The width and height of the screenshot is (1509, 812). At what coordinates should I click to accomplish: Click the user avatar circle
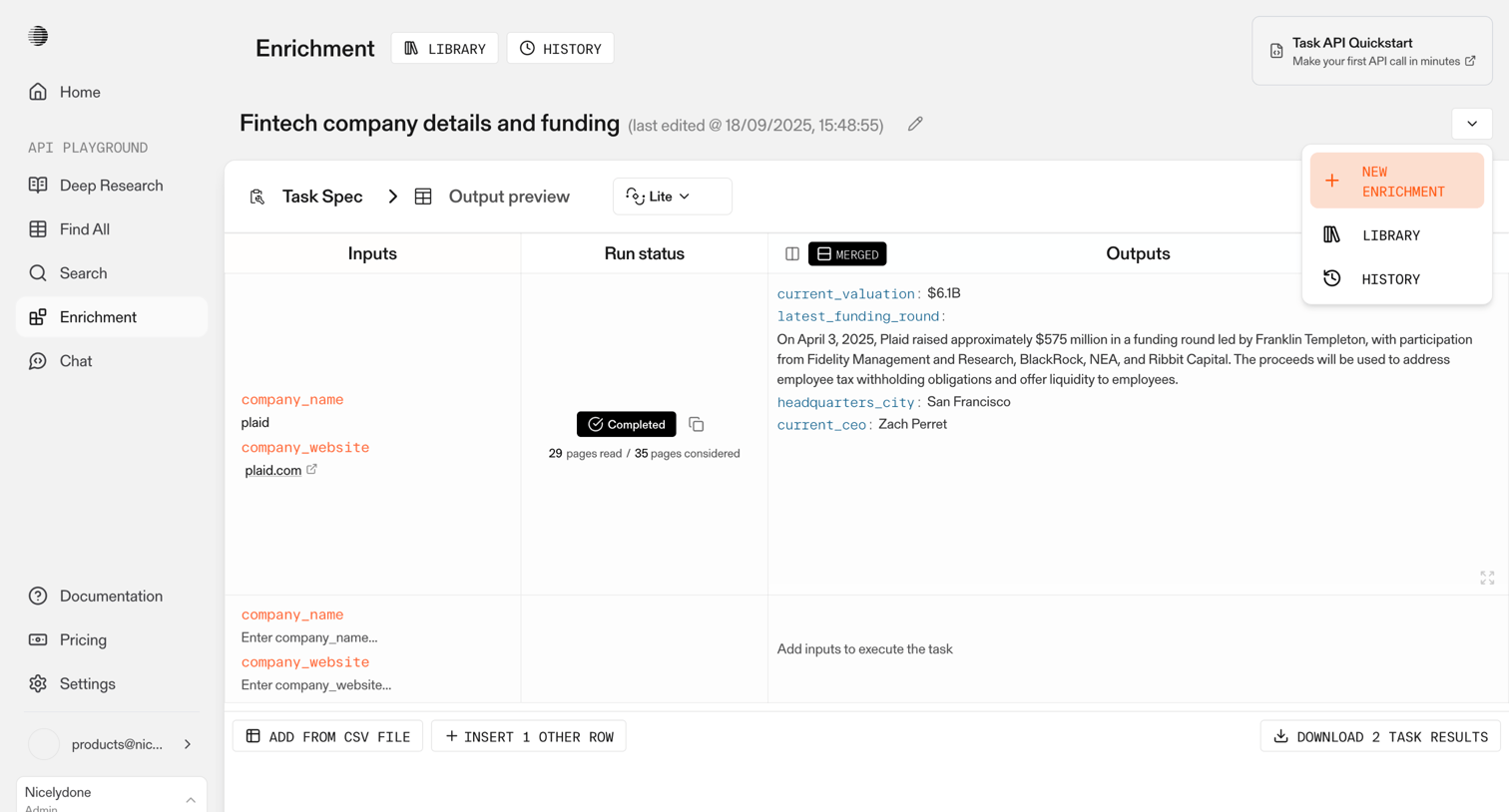pyautogui.click(x=44, y=744)
